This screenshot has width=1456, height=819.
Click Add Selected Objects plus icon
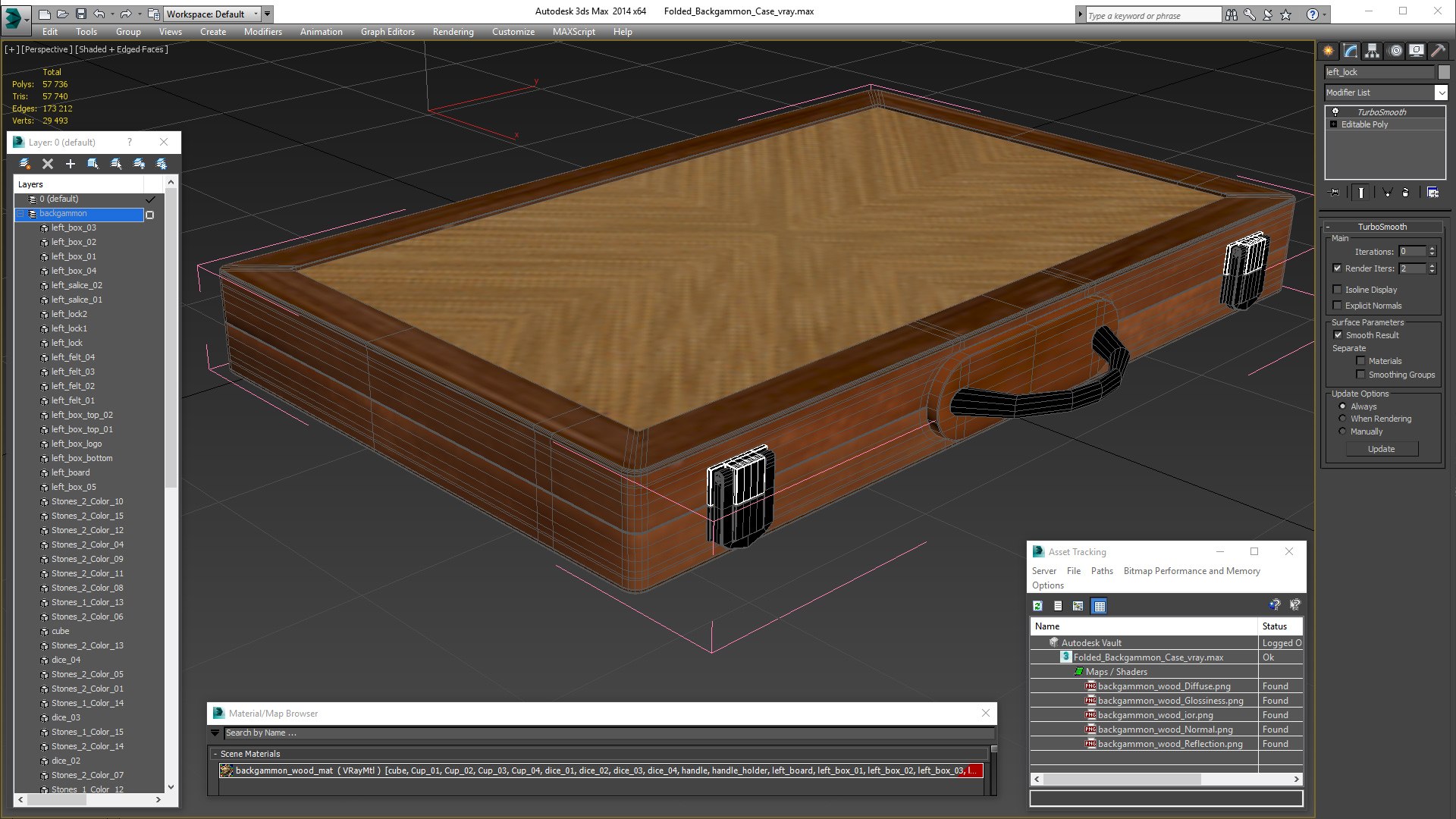click(71, 164)
